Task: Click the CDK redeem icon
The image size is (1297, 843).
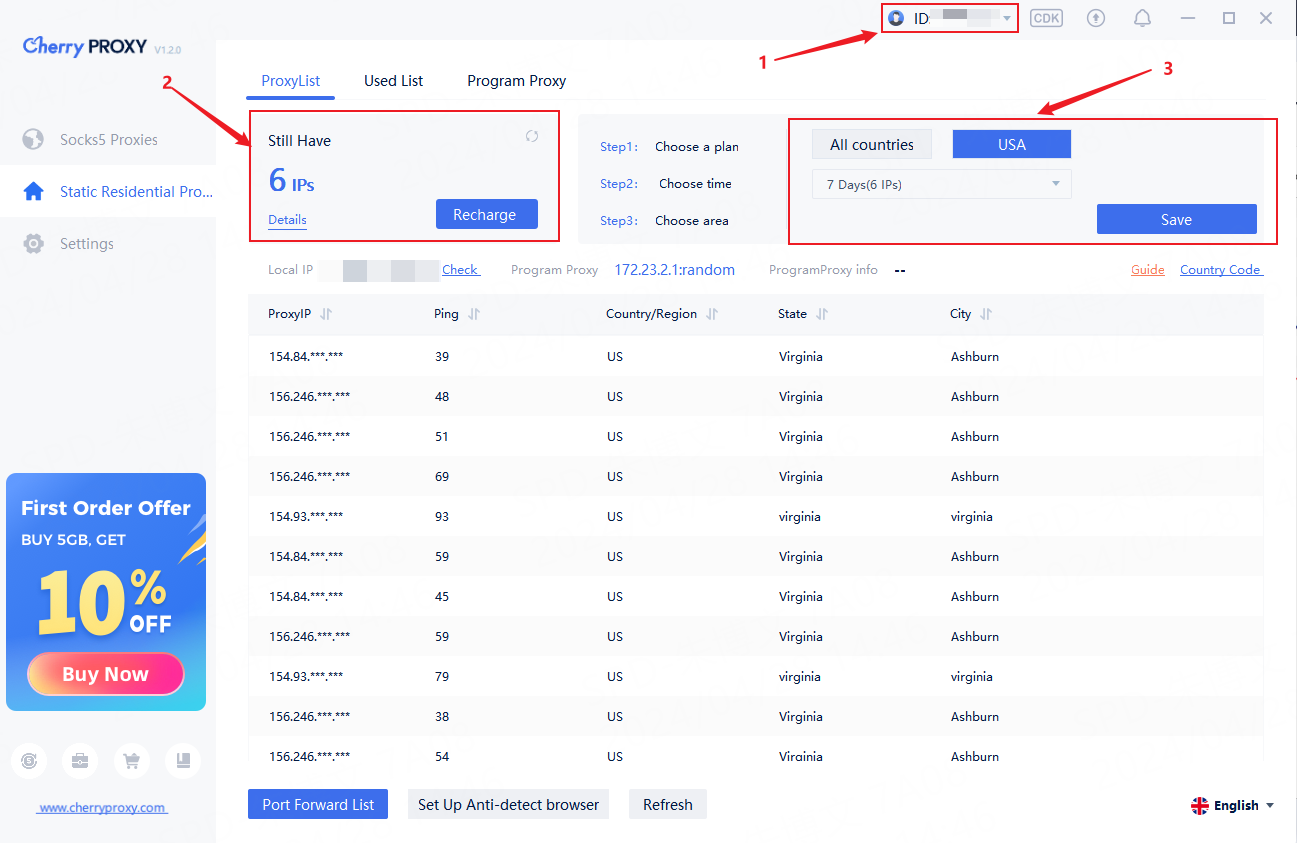Action: tap(1046, 18)
